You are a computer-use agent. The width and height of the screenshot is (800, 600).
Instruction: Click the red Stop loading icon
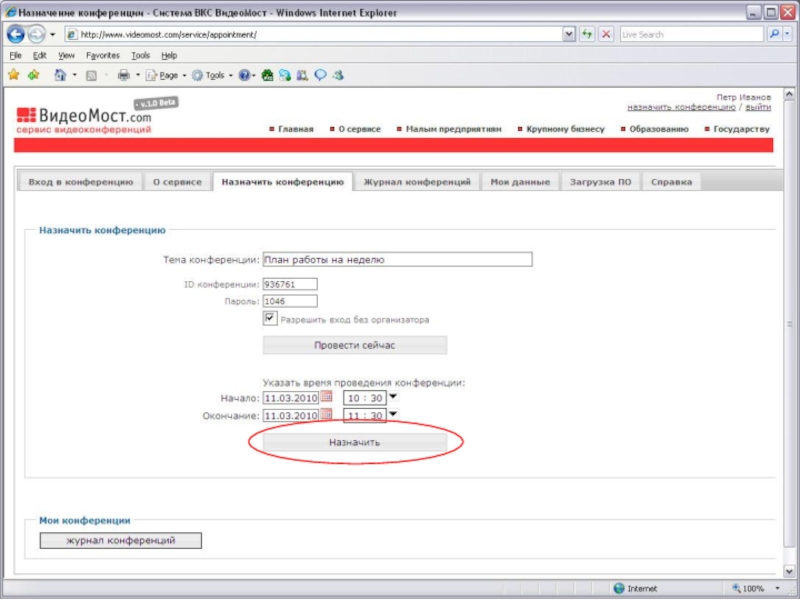(x=605, y=34)
